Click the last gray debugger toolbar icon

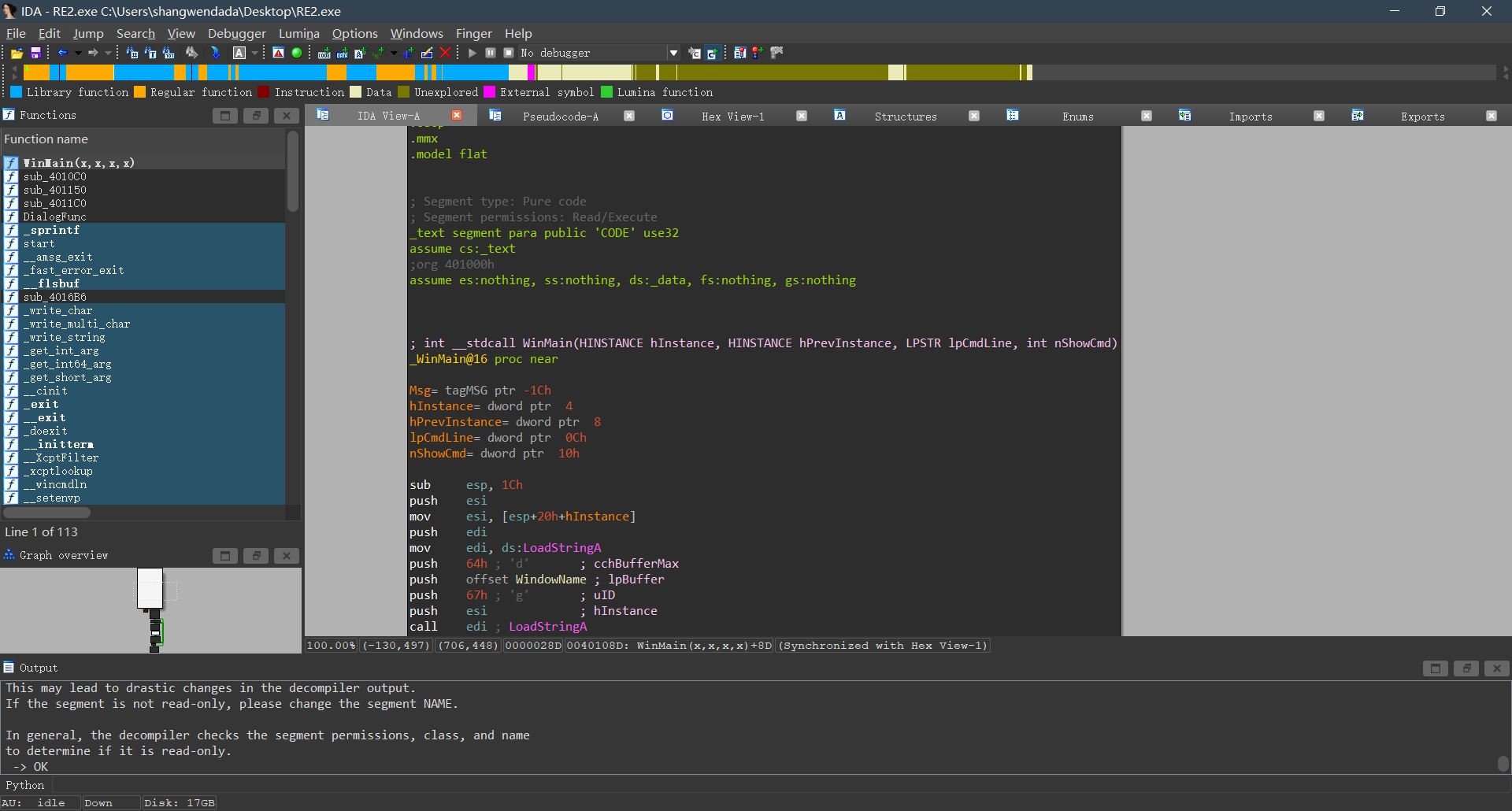(x=776, y=53)
